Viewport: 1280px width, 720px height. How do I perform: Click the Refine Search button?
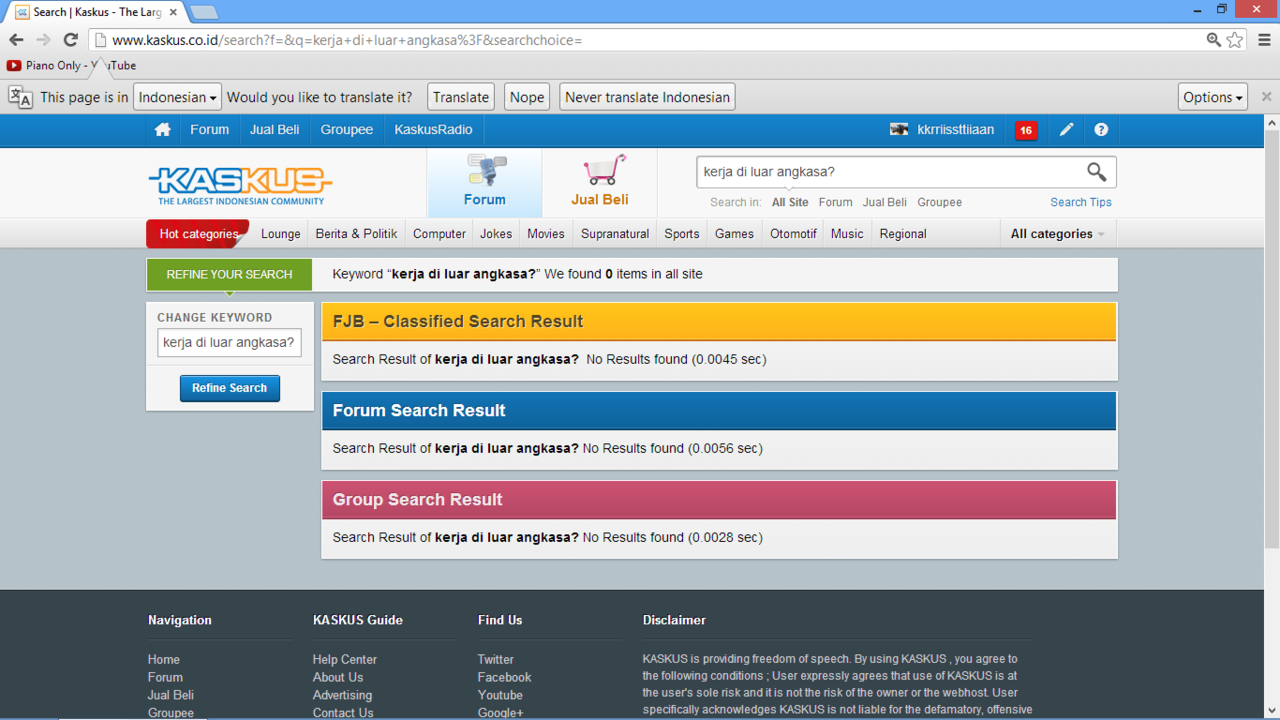230,388
